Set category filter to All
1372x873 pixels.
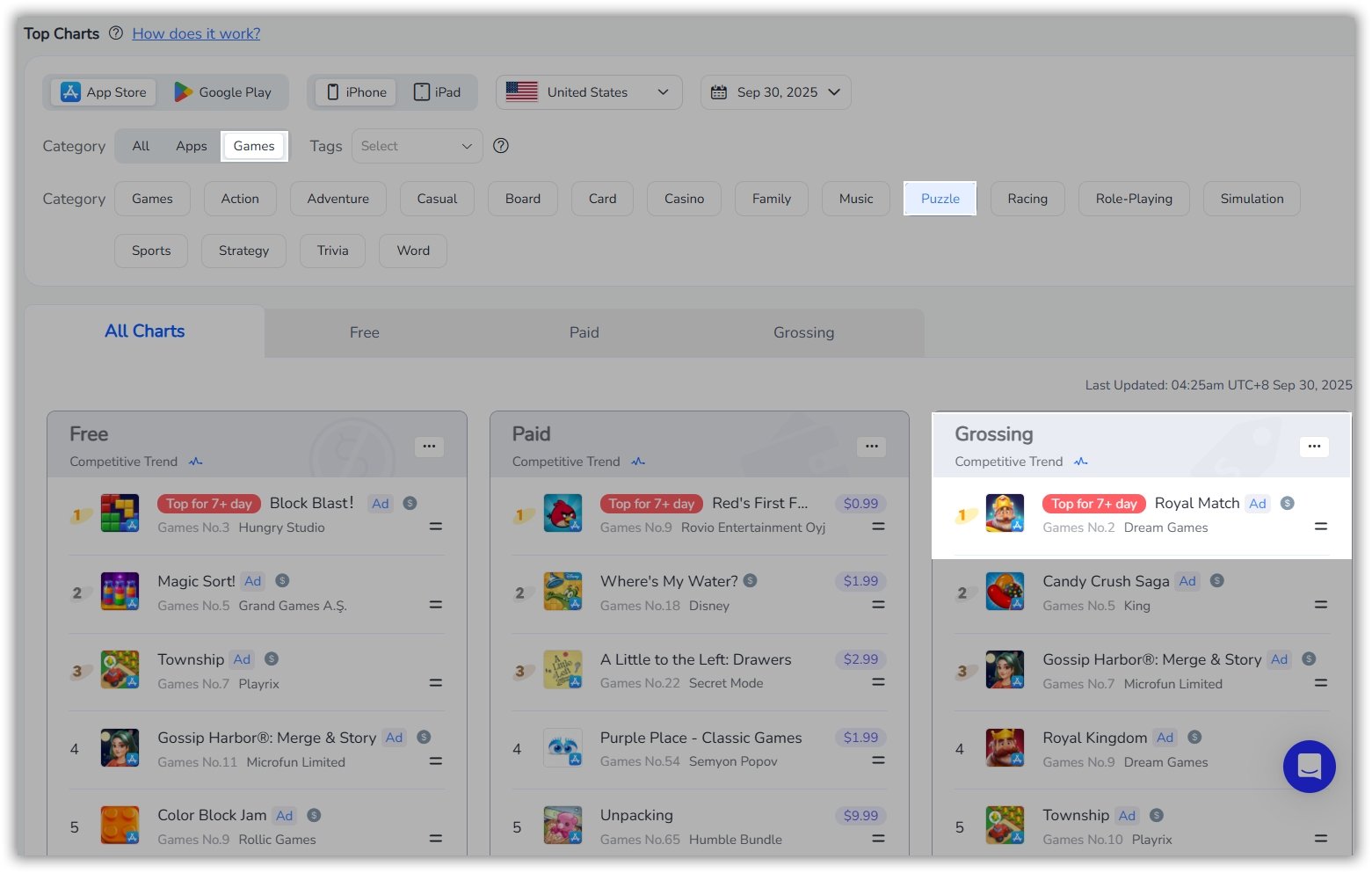pyautogui.click(x=141, y=146)
